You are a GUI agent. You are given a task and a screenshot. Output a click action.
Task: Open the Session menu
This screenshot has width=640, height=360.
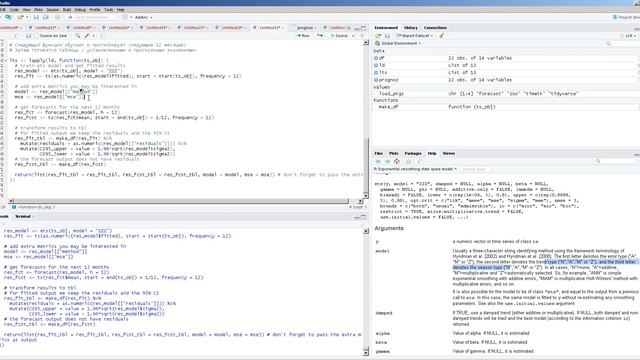tap(53, 9)
